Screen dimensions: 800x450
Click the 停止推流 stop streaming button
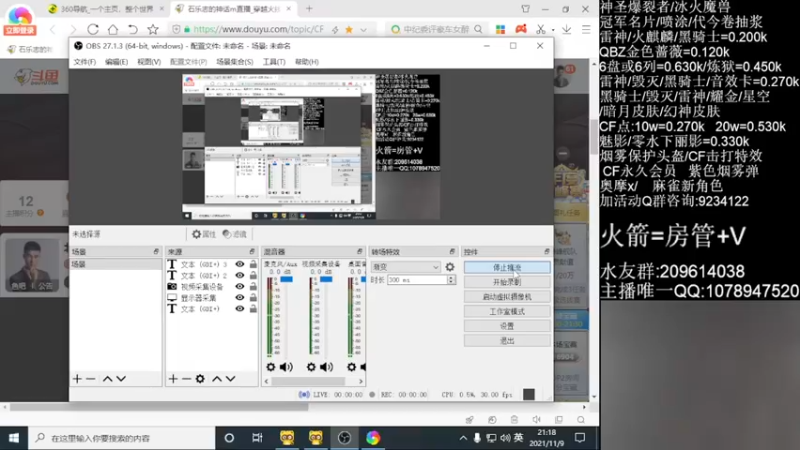point(507,267)
